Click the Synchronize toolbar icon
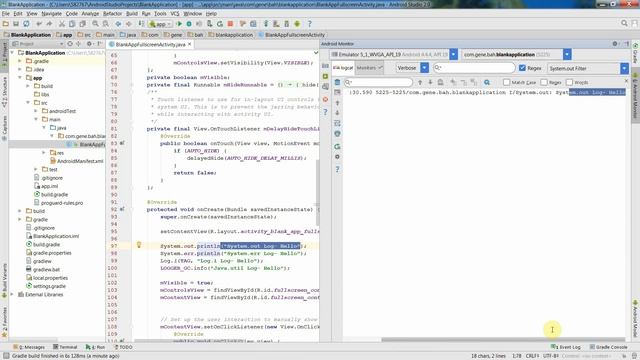The height and width of the screenshot is (360, 640). coord(26,24)
